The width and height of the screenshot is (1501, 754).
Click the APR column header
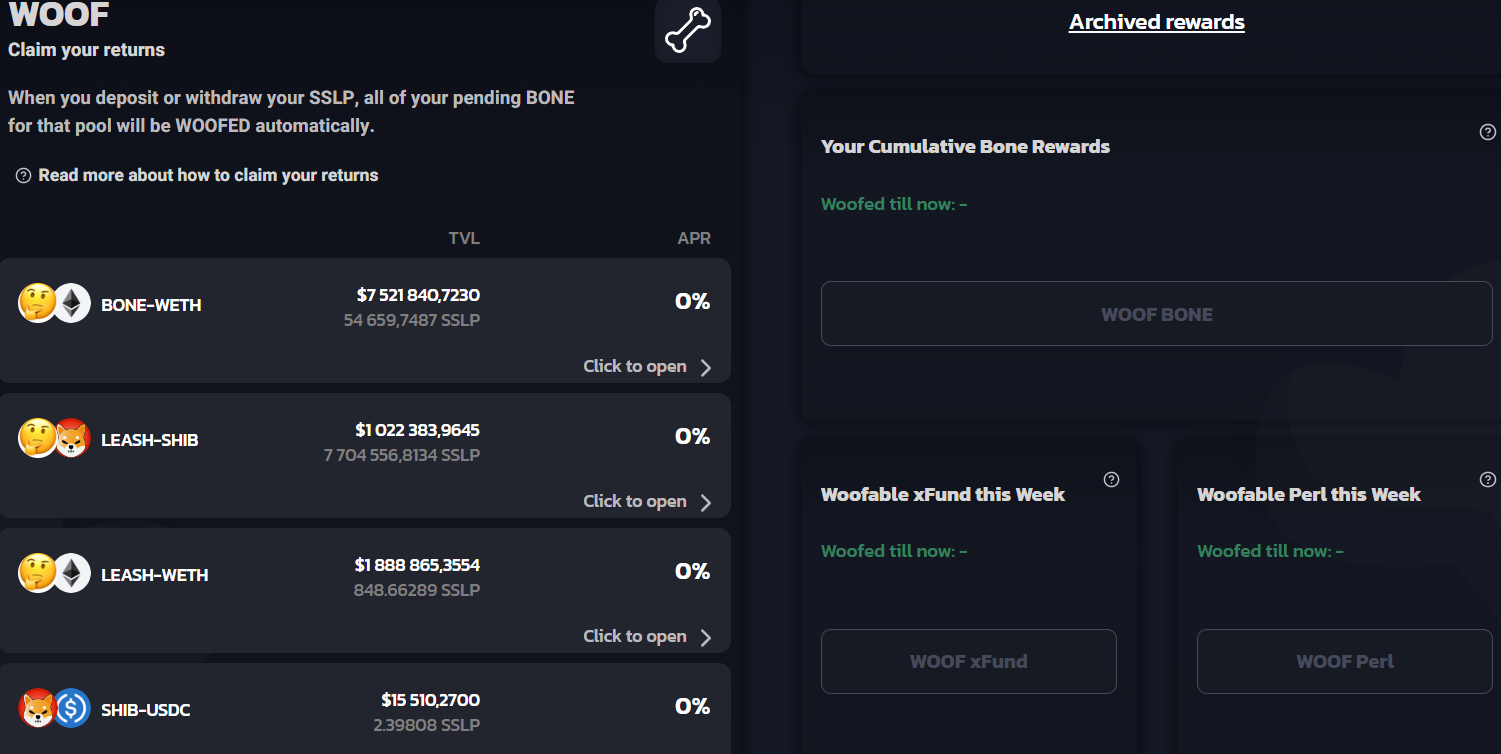[694, 238]
